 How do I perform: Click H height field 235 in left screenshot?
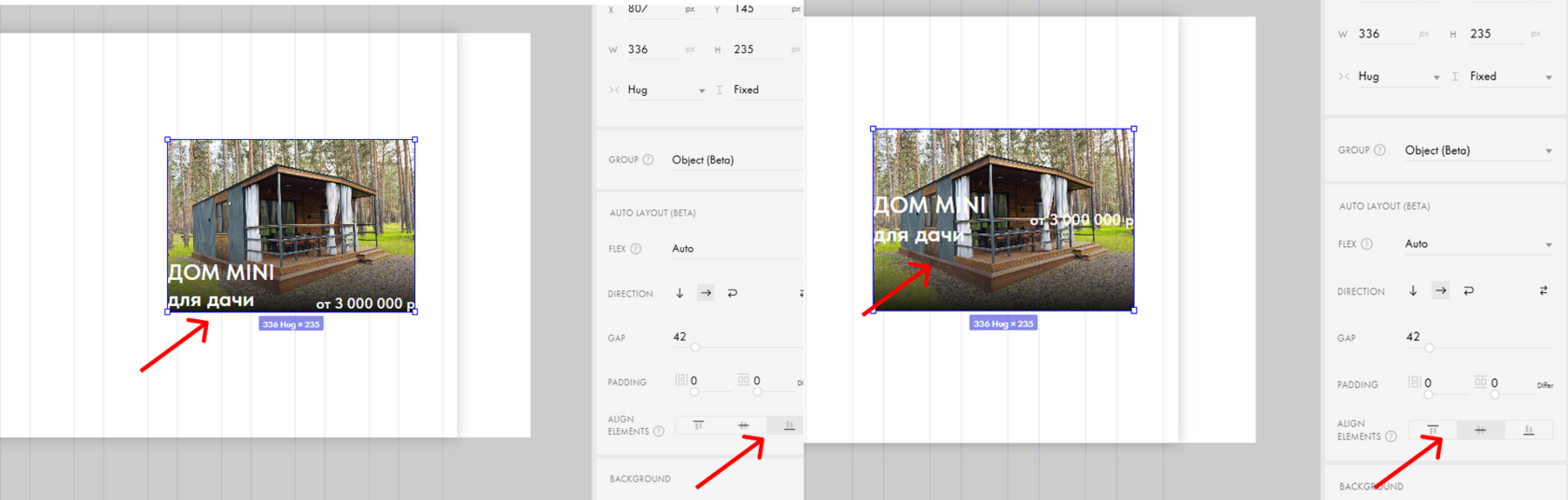pyautogui.click(x=761, y=49)
